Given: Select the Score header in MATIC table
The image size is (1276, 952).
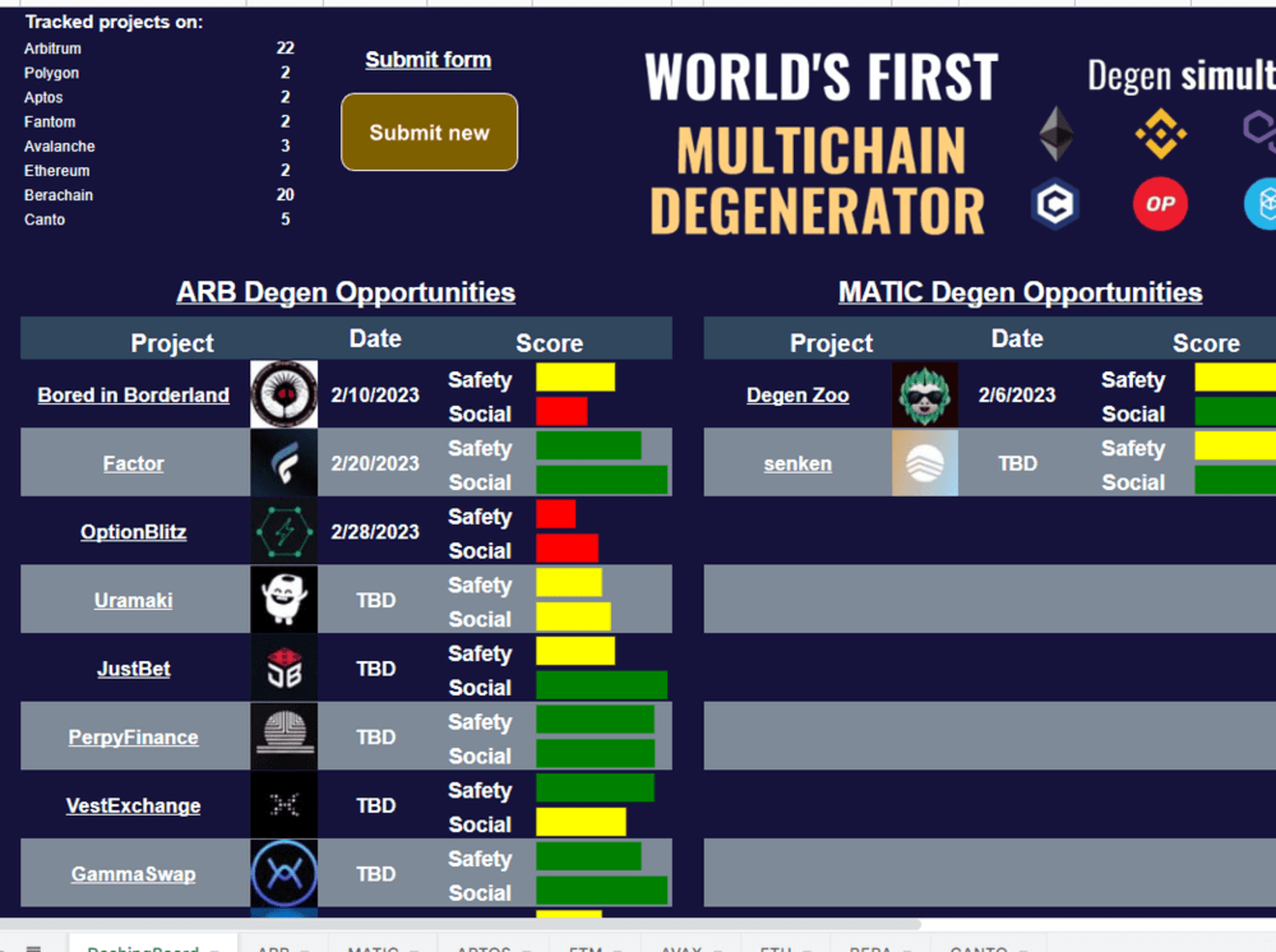Looking at the screenshot, I should [x=1205, y=343].
